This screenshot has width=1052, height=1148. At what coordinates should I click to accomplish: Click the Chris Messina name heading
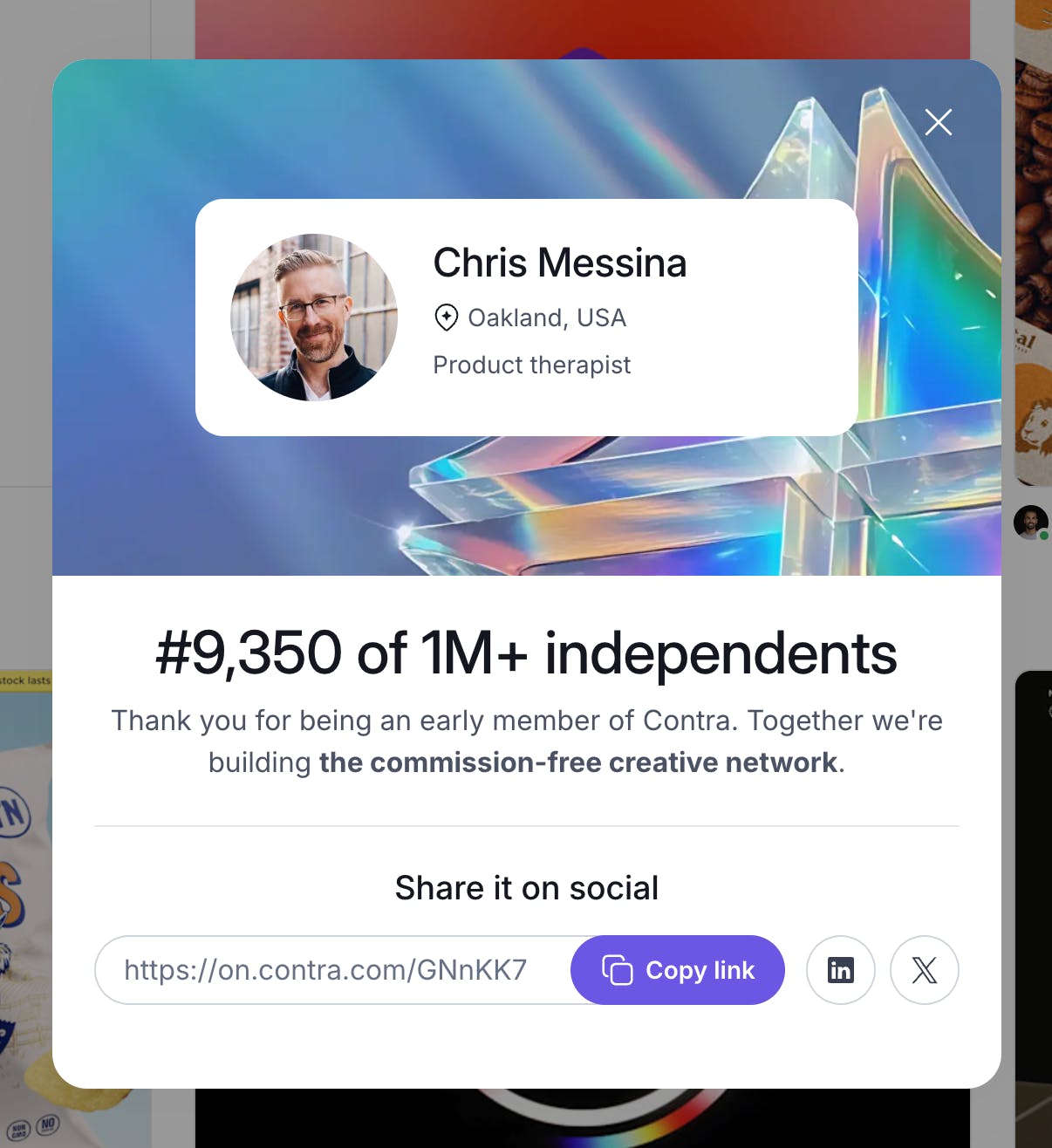560,263
